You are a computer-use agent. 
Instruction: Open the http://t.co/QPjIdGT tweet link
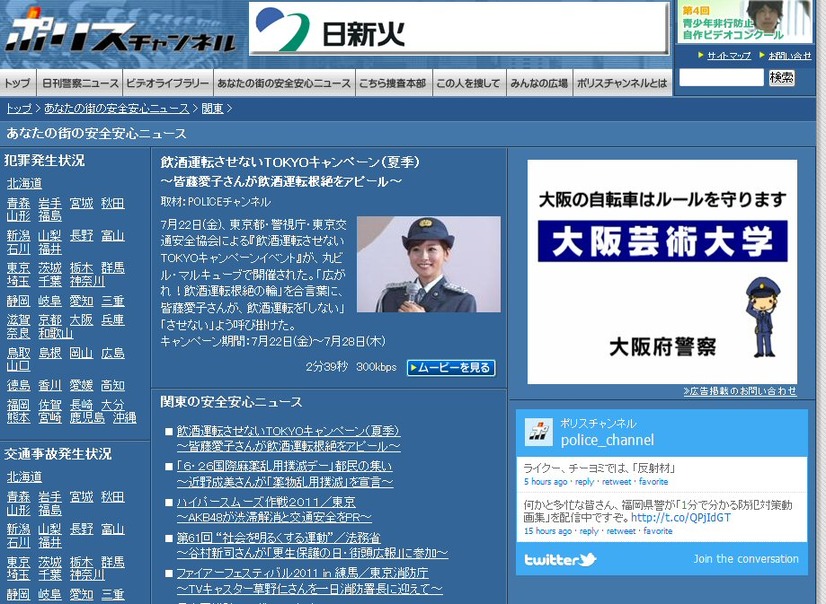pos(681,518)
